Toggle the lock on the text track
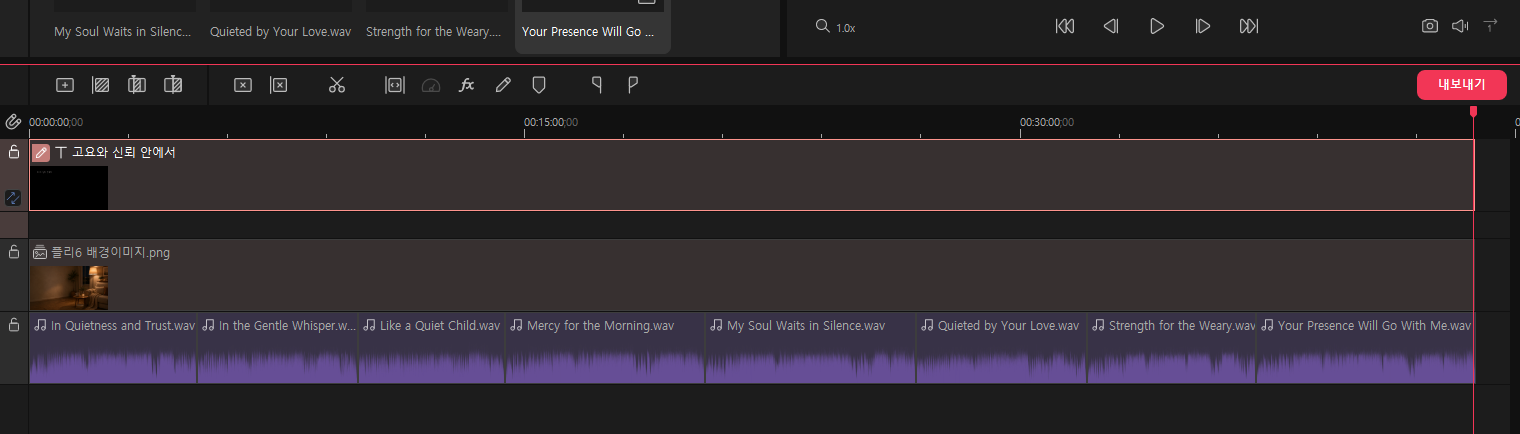The image size is (1520, 434). (14, 152)
